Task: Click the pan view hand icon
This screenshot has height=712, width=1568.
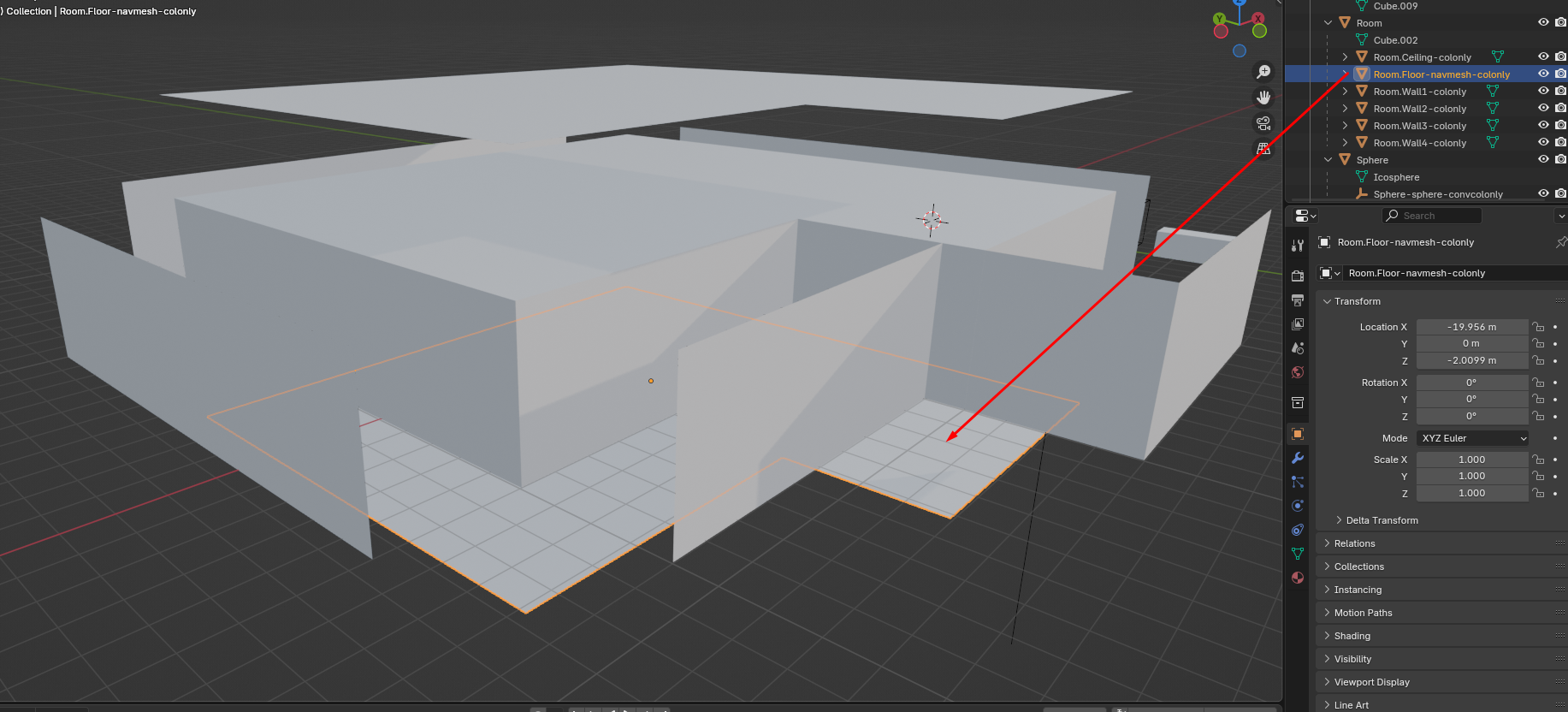Action: [x=1263, y=98]
